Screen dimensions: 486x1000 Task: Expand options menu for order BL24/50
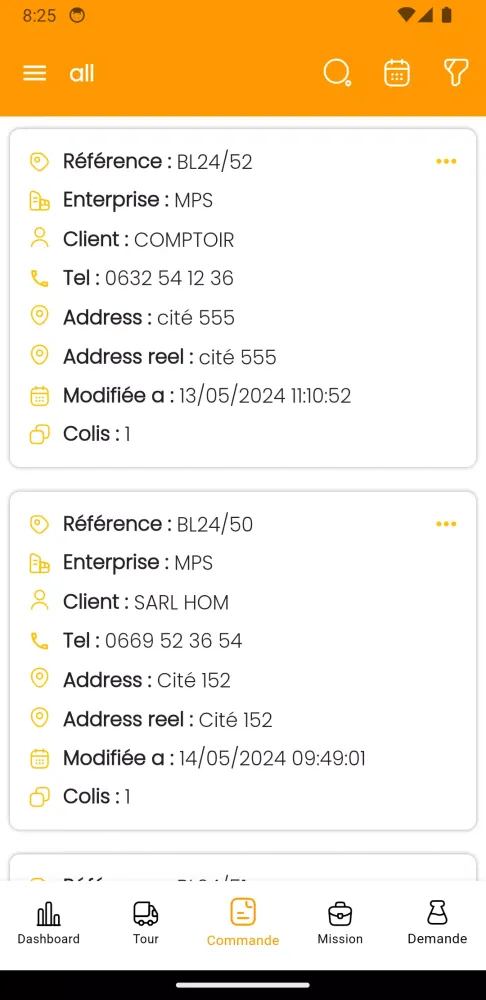click(x=446, y=524)
